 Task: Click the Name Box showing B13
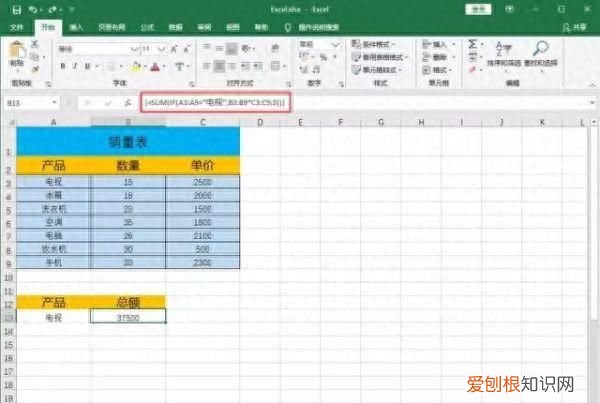pos(31,103)
